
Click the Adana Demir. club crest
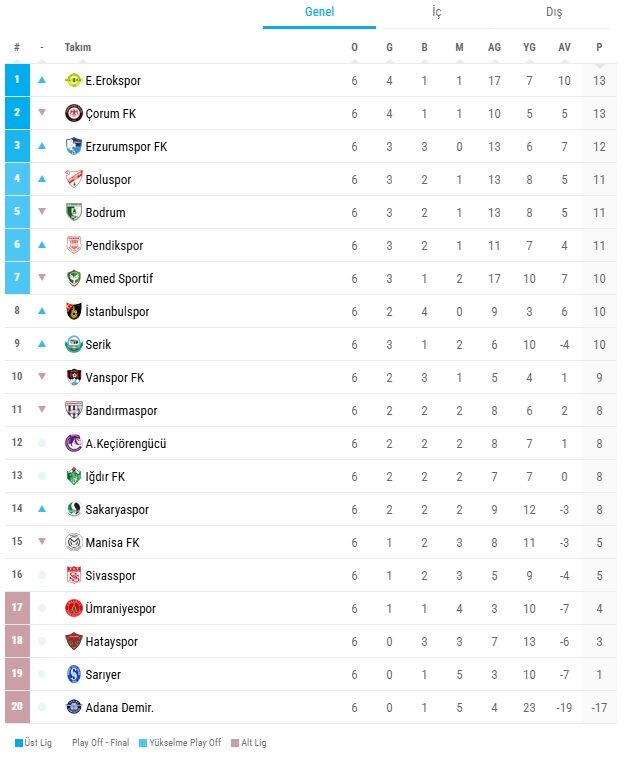74,707
